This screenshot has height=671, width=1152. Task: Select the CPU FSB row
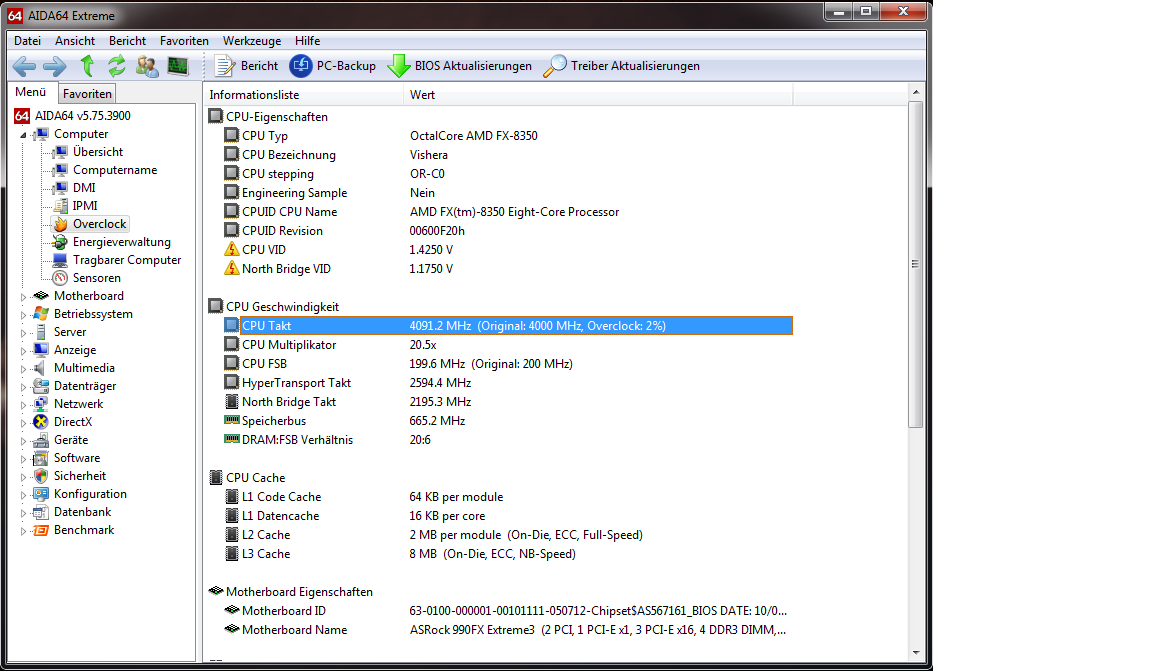click(508, 364)
